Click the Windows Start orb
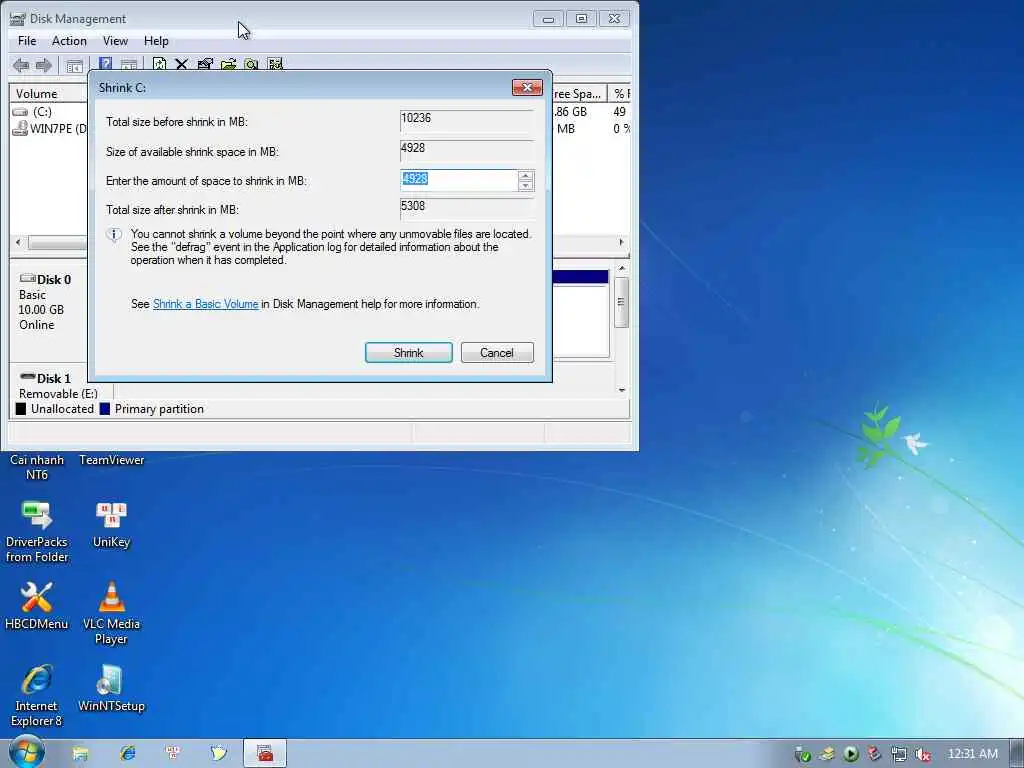This screenshot has width=1024, height=768. tap(26, 753)
